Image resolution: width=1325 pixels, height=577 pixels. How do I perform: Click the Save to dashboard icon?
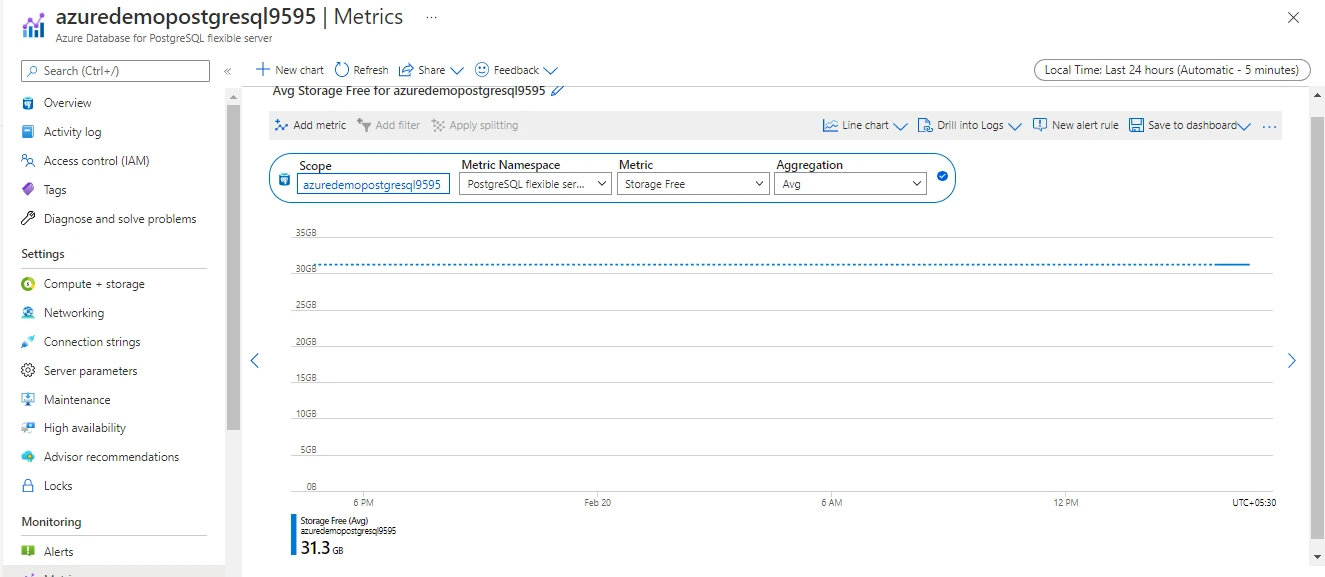coord(1136,125)
